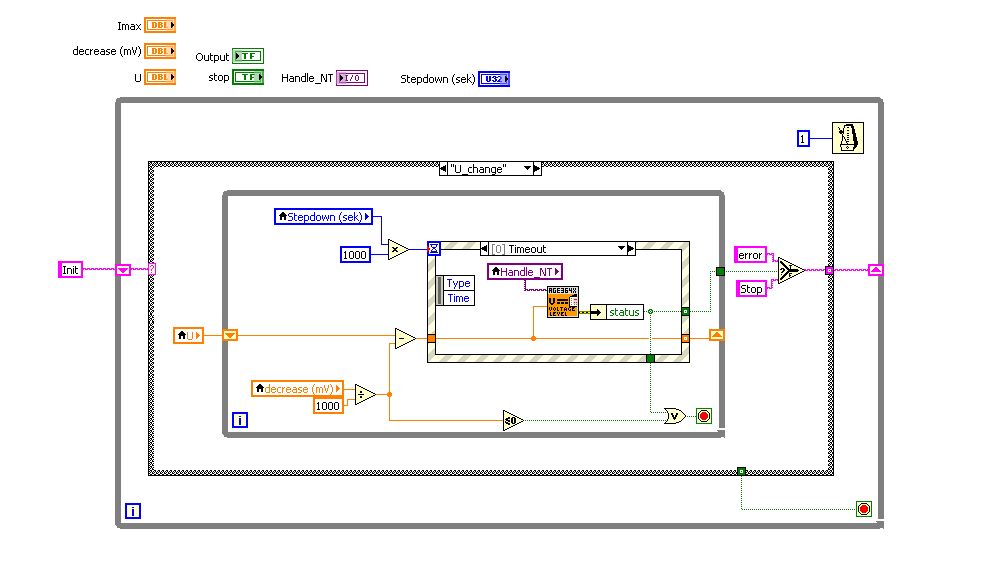Viewport: 999px width, 575px height.
Task: Go to next case after U_change
Action: (x=537, y=169)
